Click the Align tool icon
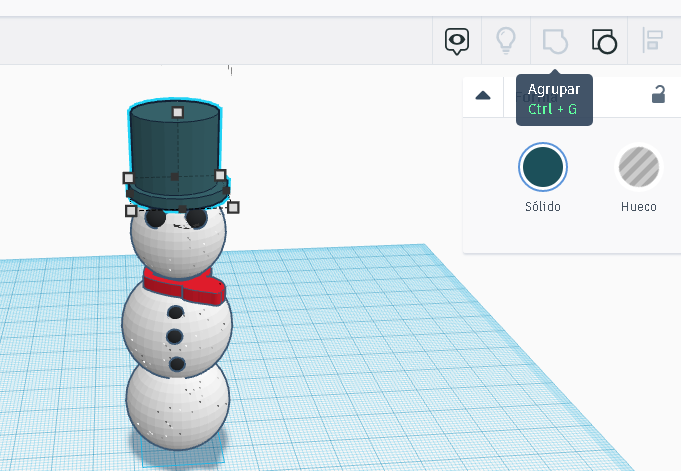The width and height of the screenshot is (681, 471). click(652, 40)
